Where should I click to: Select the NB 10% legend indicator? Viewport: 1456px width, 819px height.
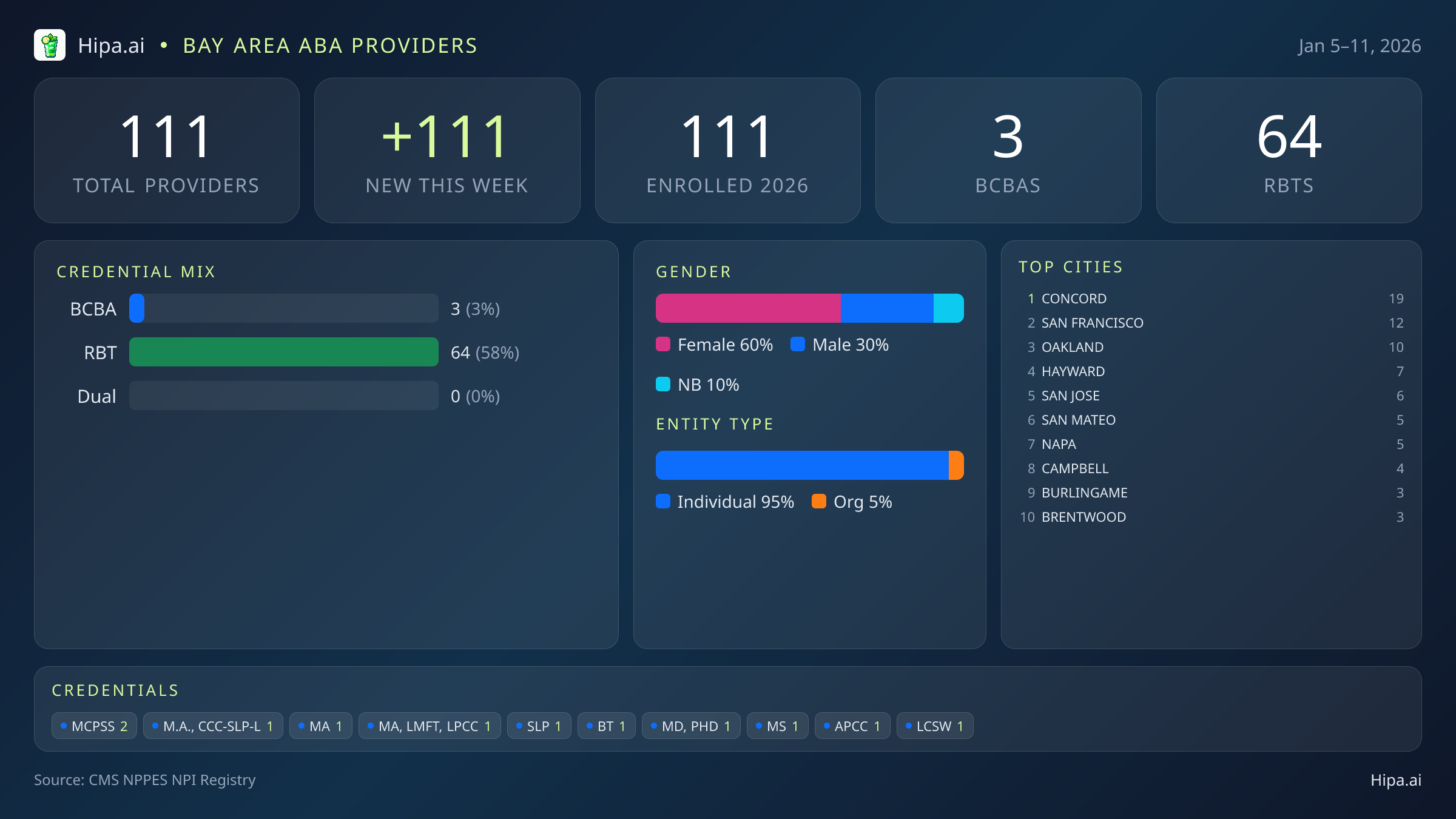click(664, 384)
